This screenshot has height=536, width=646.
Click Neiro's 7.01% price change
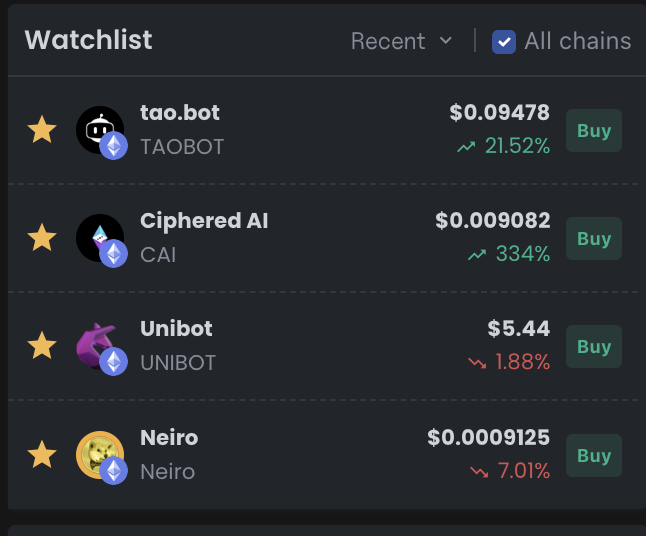click(511, 471)
